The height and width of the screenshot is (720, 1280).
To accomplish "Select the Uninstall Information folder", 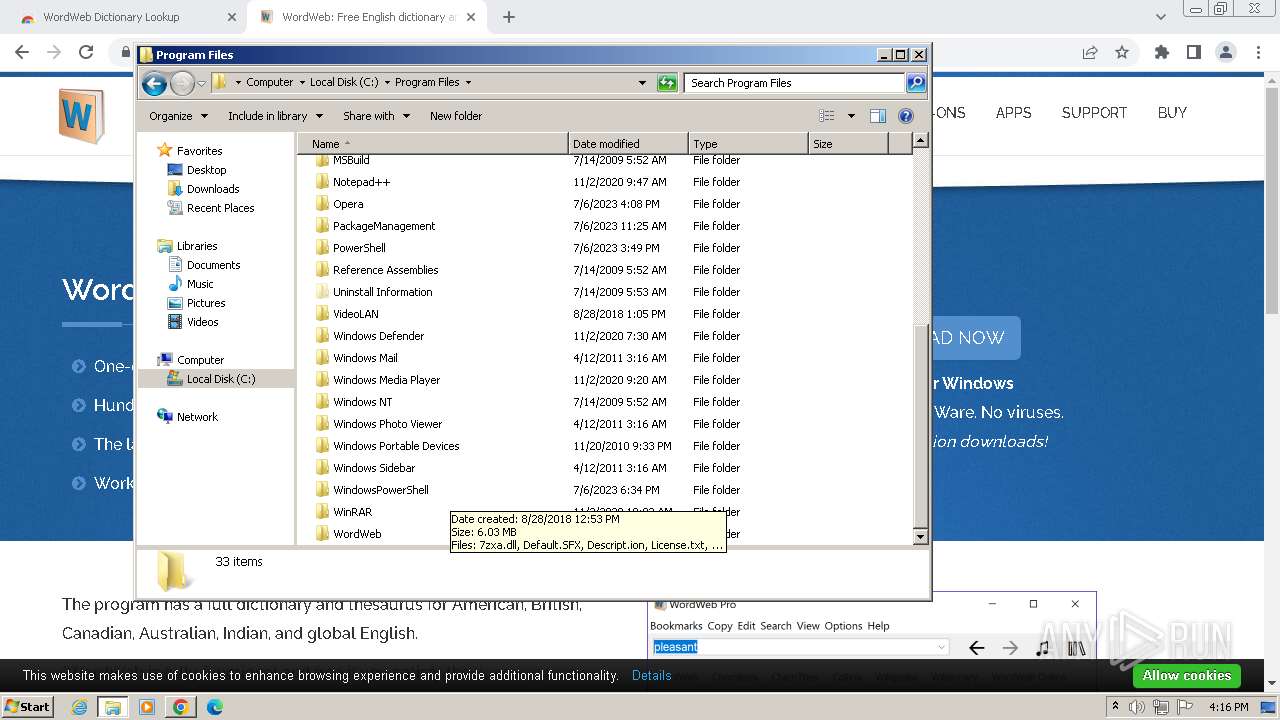I will click(382, 292).
